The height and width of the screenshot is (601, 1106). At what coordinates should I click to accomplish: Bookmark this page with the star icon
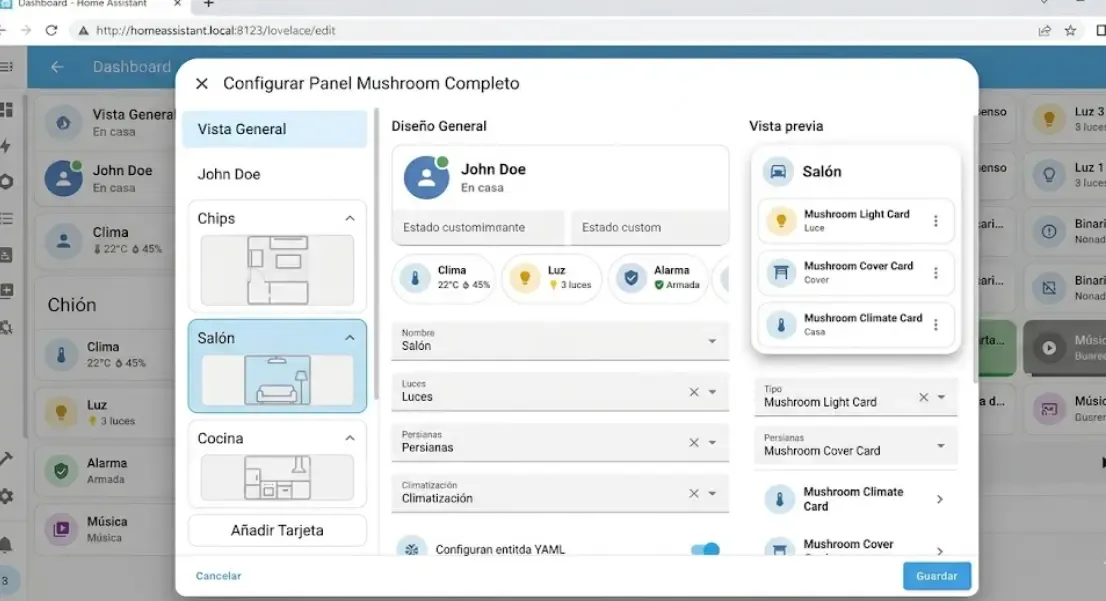click(x=1071, y=31)
